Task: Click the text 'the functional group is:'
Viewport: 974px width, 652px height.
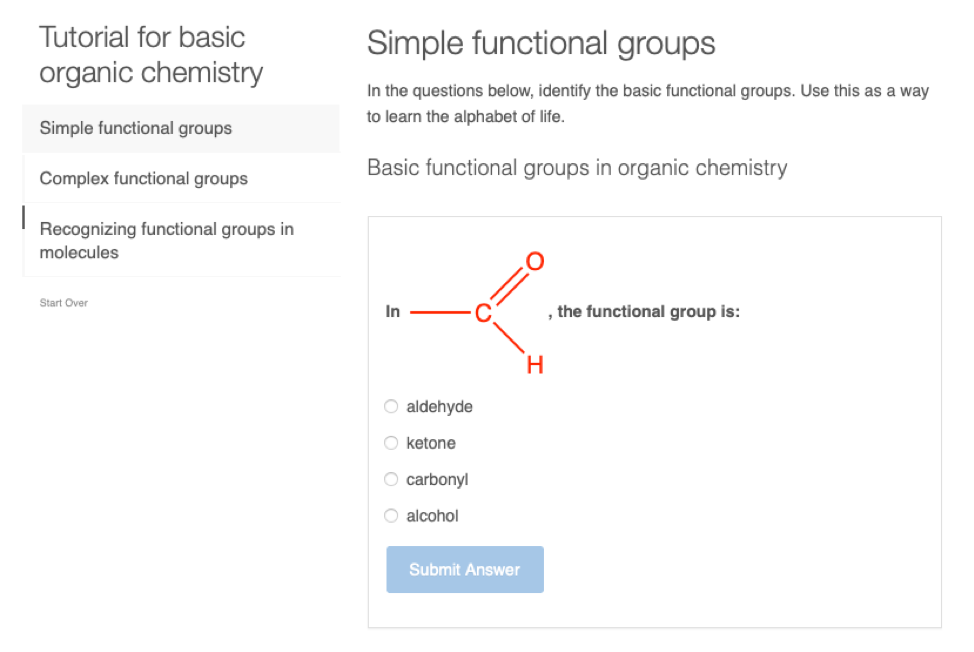Action: pyautogui.click(x=648, y=312)
